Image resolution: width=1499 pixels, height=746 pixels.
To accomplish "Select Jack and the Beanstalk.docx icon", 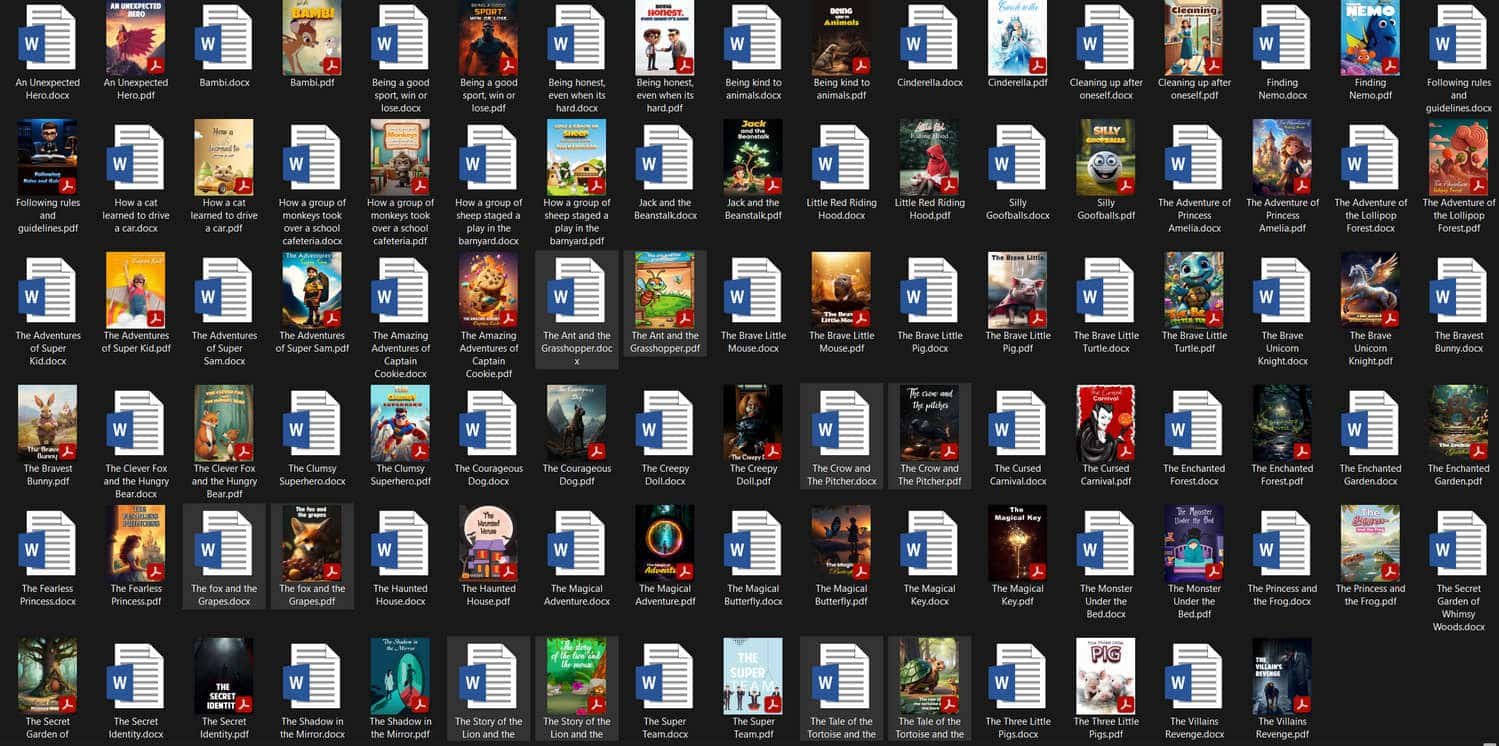I will tap(665, 158).
